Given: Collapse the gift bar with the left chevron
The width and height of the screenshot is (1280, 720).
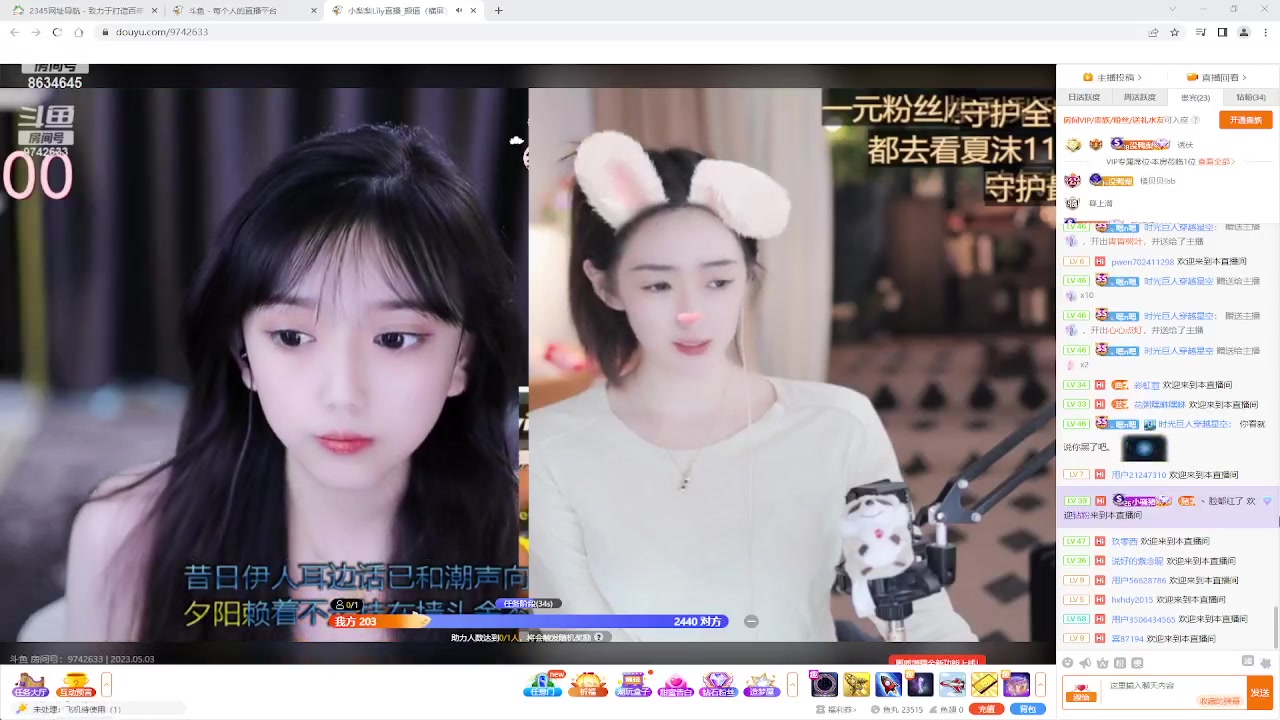Looking at the screenshot, I should click(x=791, y=683).
